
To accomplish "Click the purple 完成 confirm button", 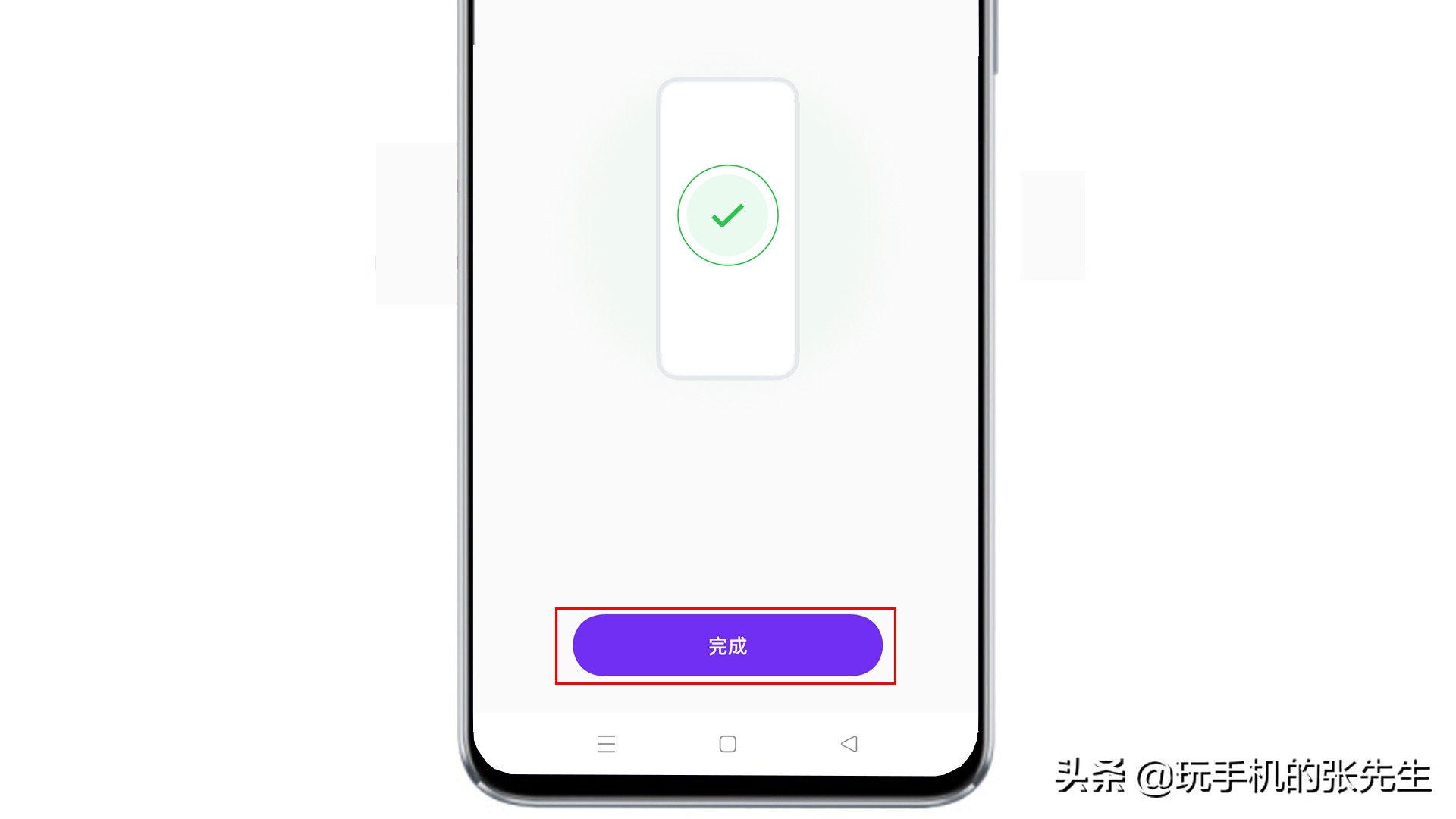I will coord(727,645).
